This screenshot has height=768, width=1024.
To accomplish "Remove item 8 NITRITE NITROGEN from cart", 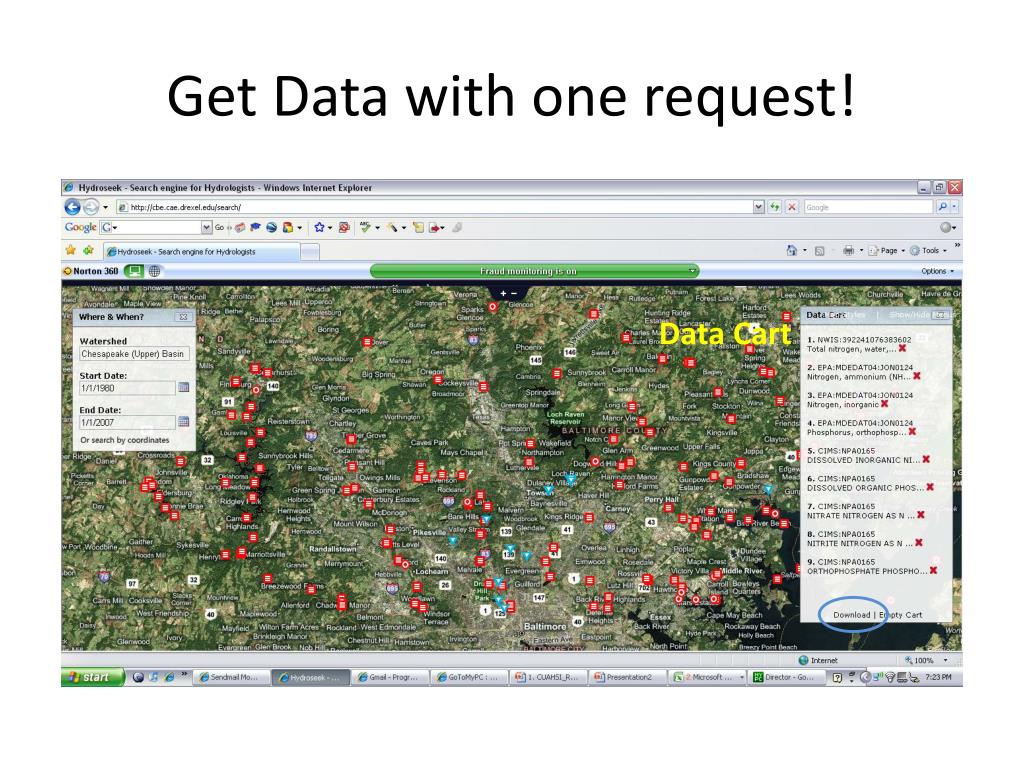I will [919, 543].
